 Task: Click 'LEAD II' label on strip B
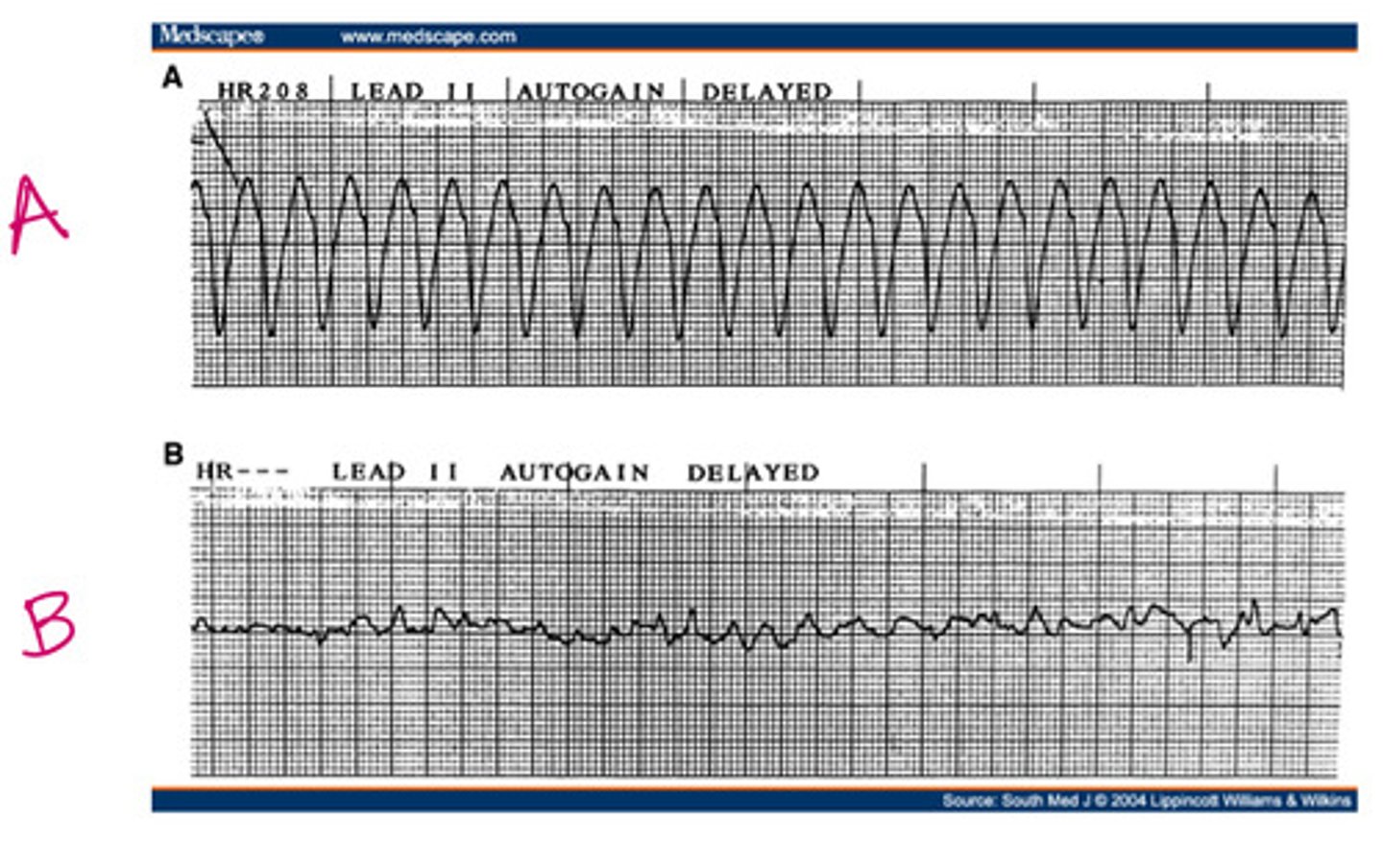[x=395, y=472]
